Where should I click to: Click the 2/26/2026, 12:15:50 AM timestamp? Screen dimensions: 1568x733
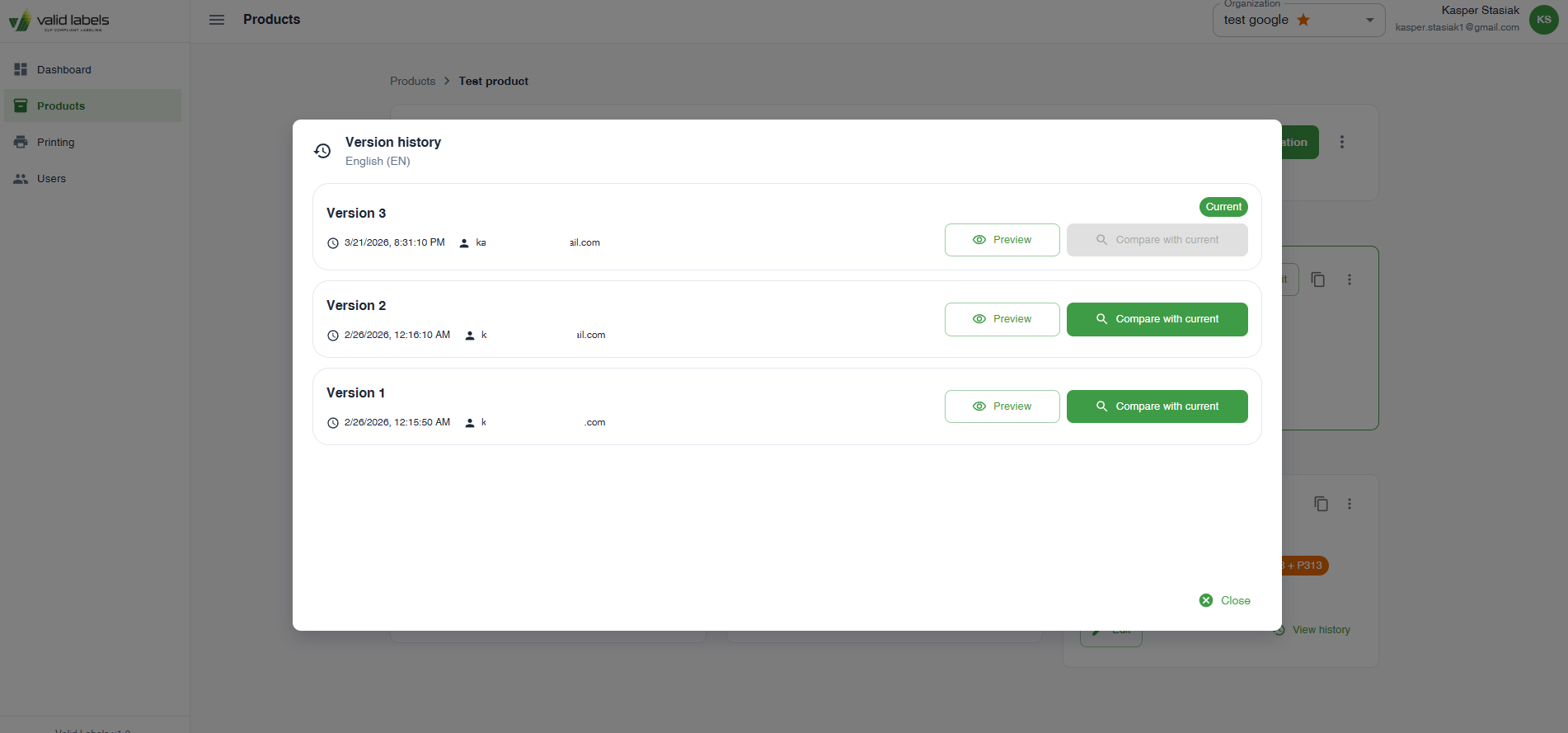(397, 422)
